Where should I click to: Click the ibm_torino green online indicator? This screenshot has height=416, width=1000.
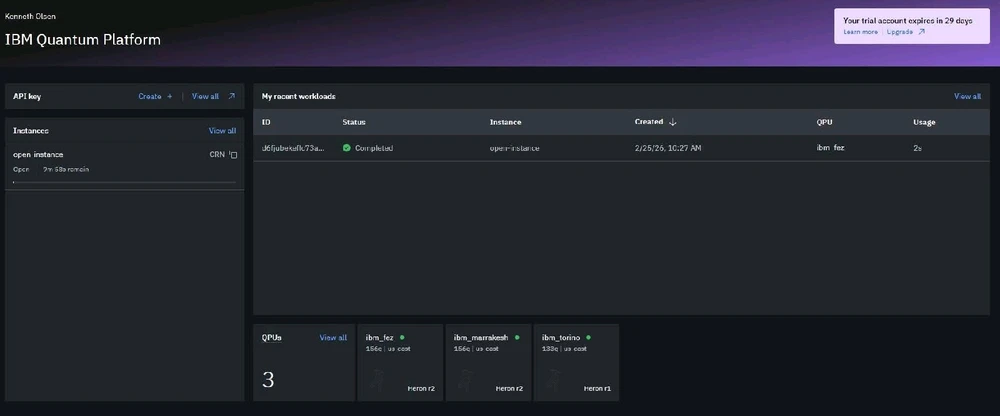coord(588,338)
